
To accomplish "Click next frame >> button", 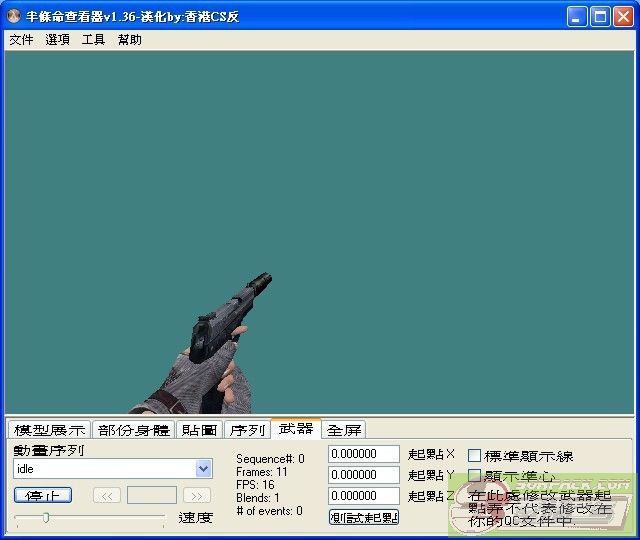I will pos(197,495).
